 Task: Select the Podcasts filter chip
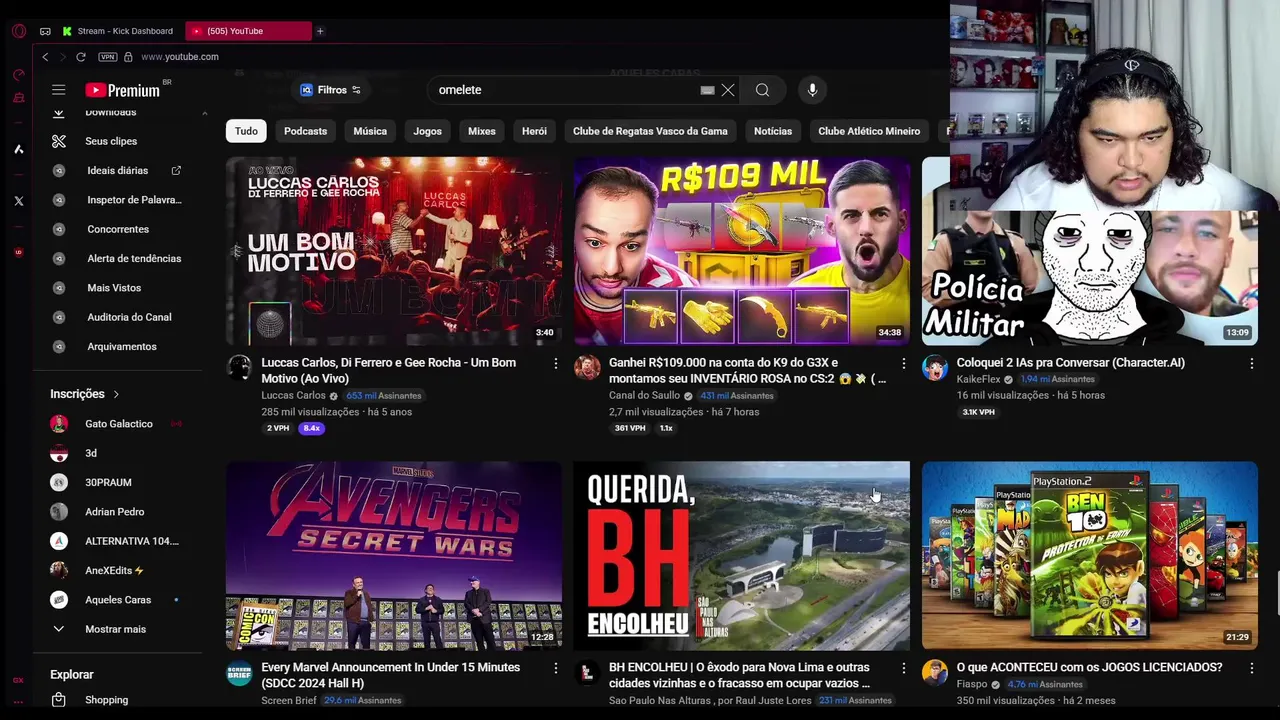click(305, 131)
